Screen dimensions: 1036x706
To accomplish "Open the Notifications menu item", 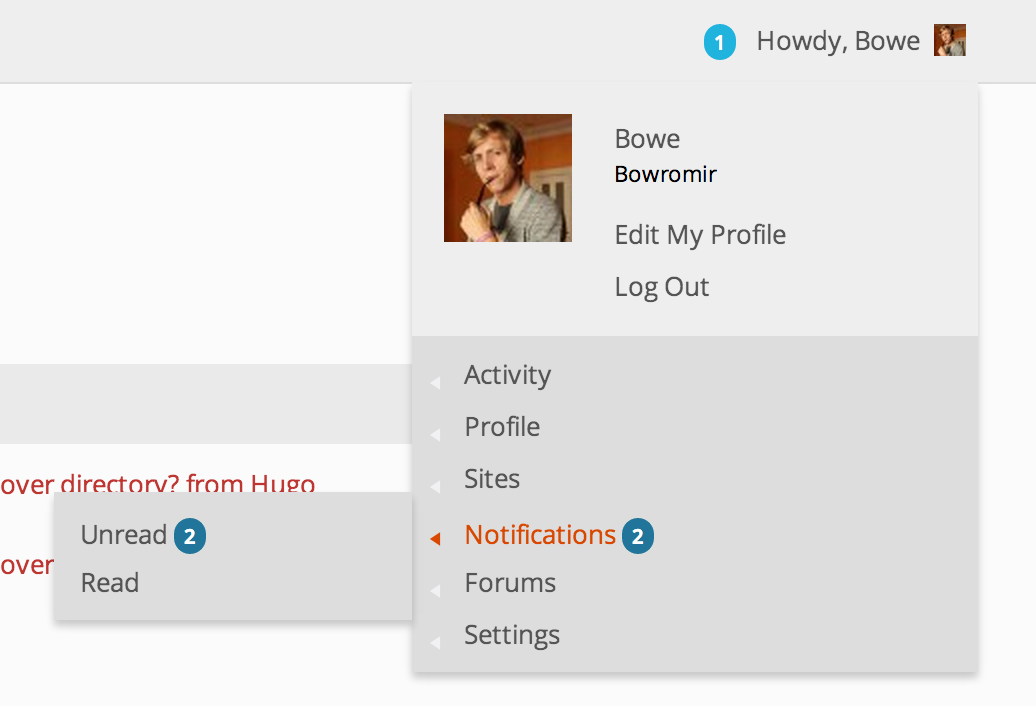I will coord(540,535).
